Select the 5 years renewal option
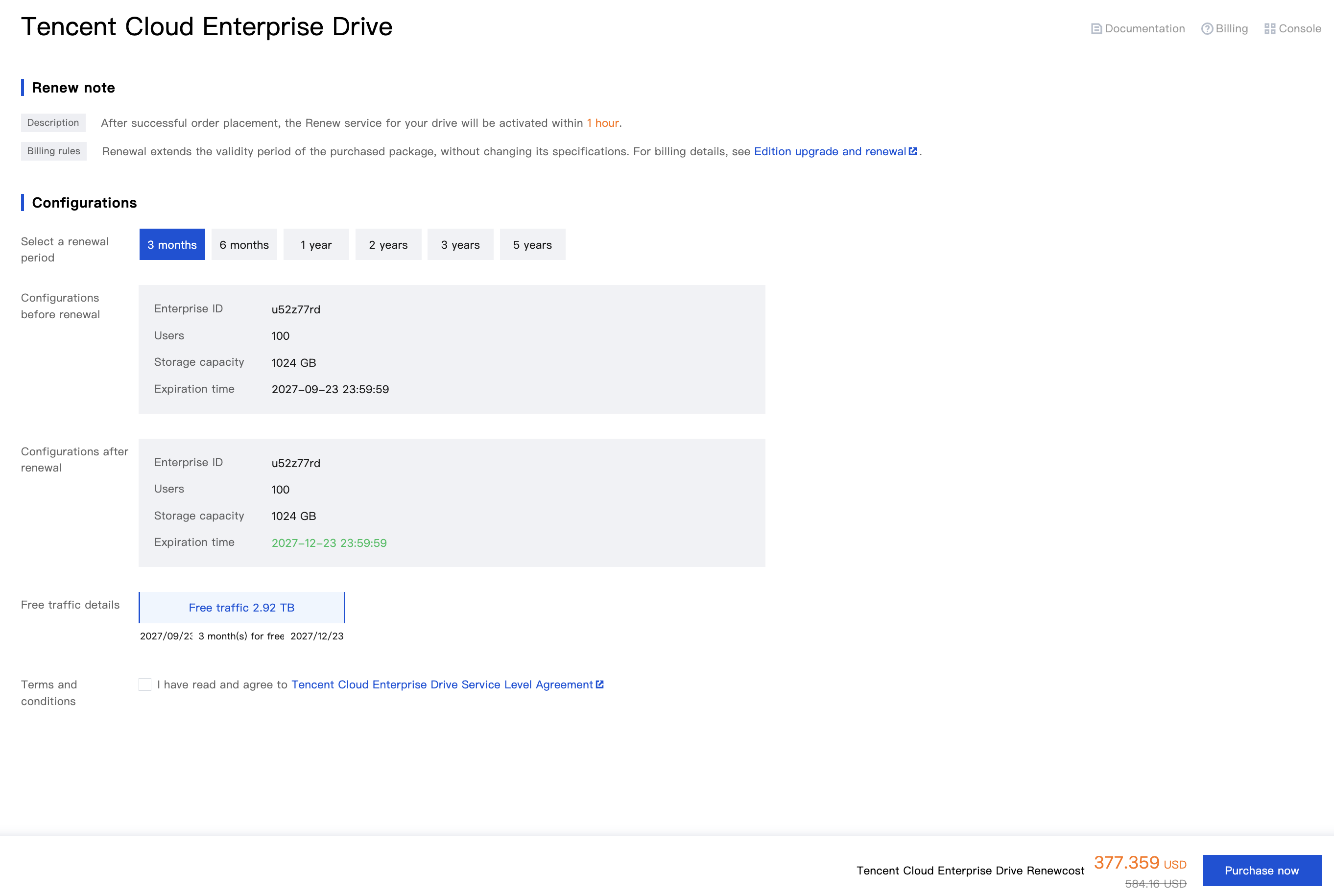This screenshot has height=896, width=1334. pyautogui.click(x=532, y=245)
